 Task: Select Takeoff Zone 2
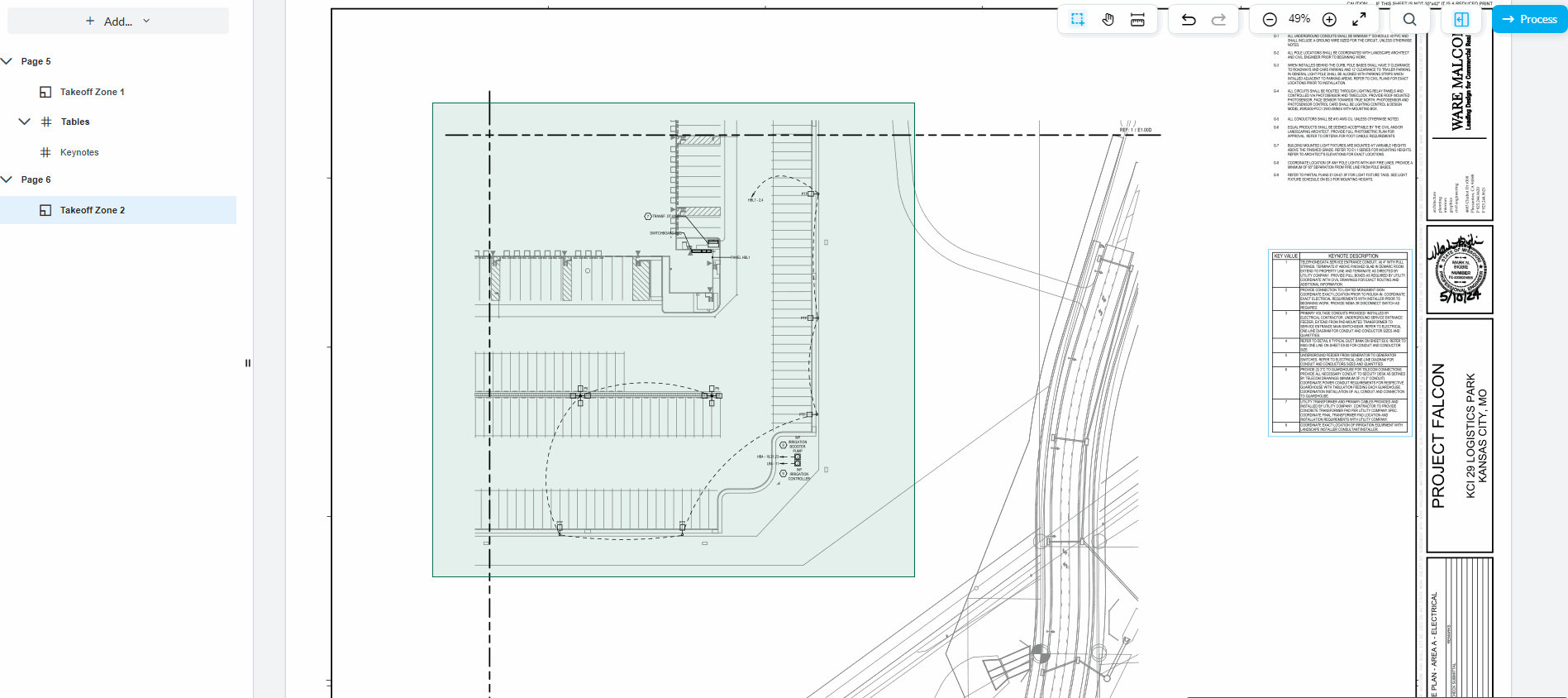pyautogui.click(x=92, y=210)
